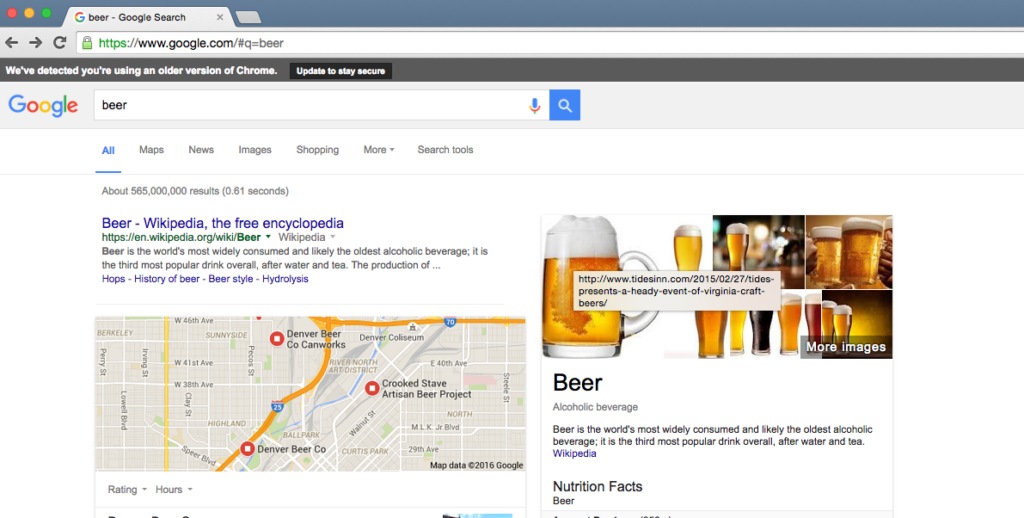
Task: Expand the More dropdown menu
Action: click(379, 150)
